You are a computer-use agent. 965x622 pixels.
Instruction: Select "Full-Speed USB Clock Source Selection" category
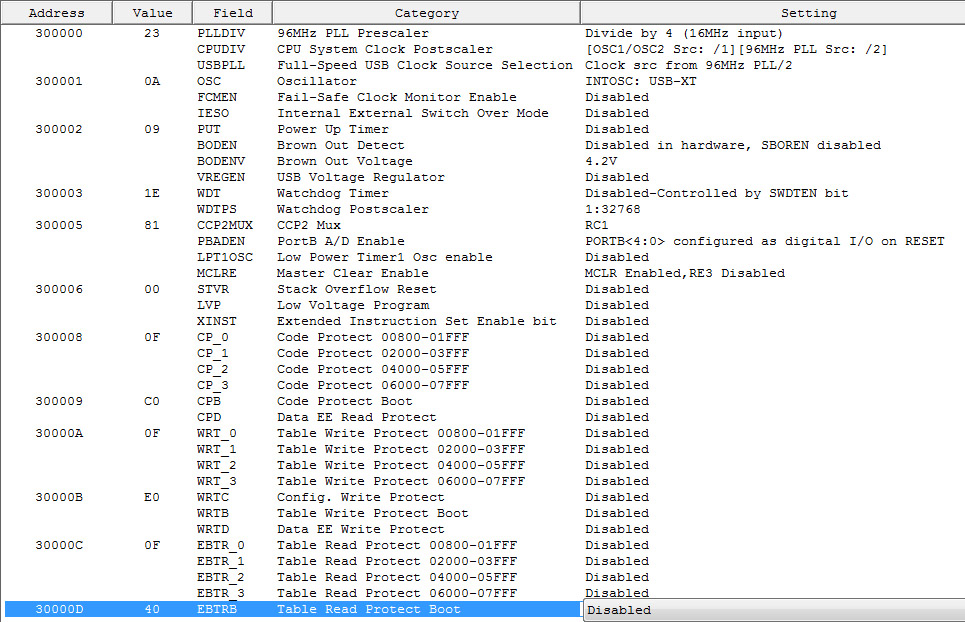425,65
